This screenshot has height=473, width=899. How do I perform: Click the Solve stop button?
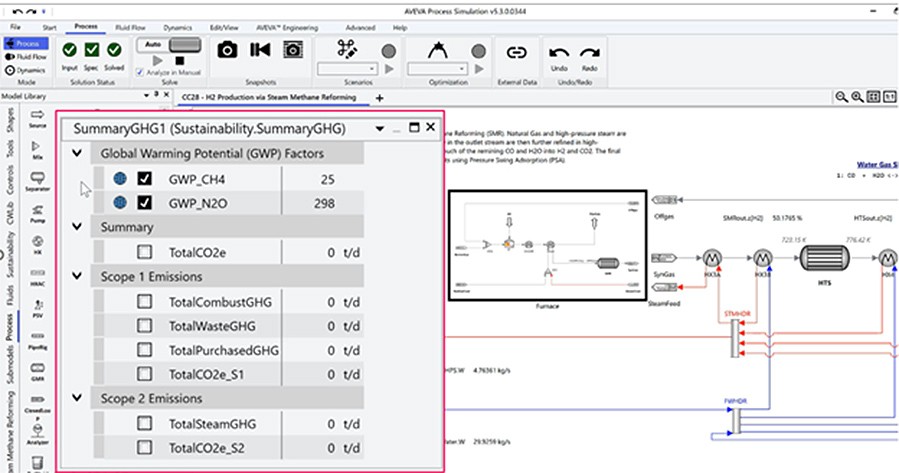click(x=179, y=60)
